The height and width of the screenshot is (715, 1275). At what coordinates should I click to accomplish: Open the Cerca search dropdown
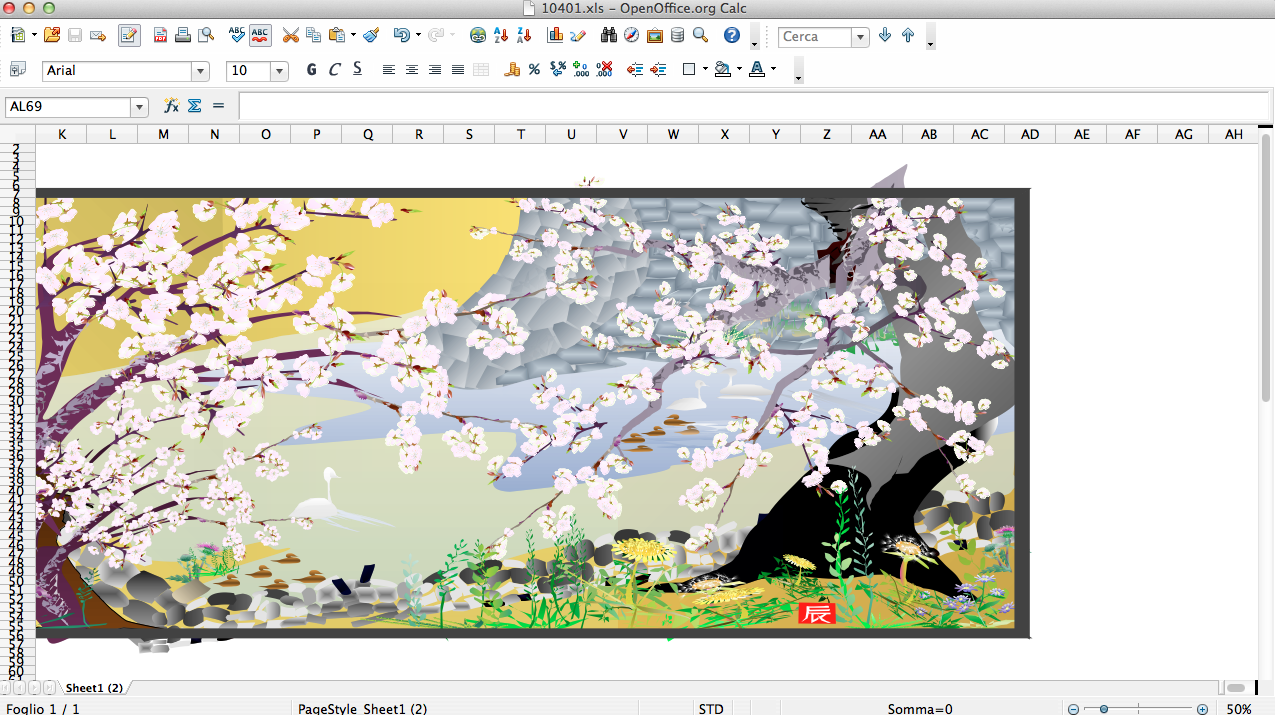[860, 37]
